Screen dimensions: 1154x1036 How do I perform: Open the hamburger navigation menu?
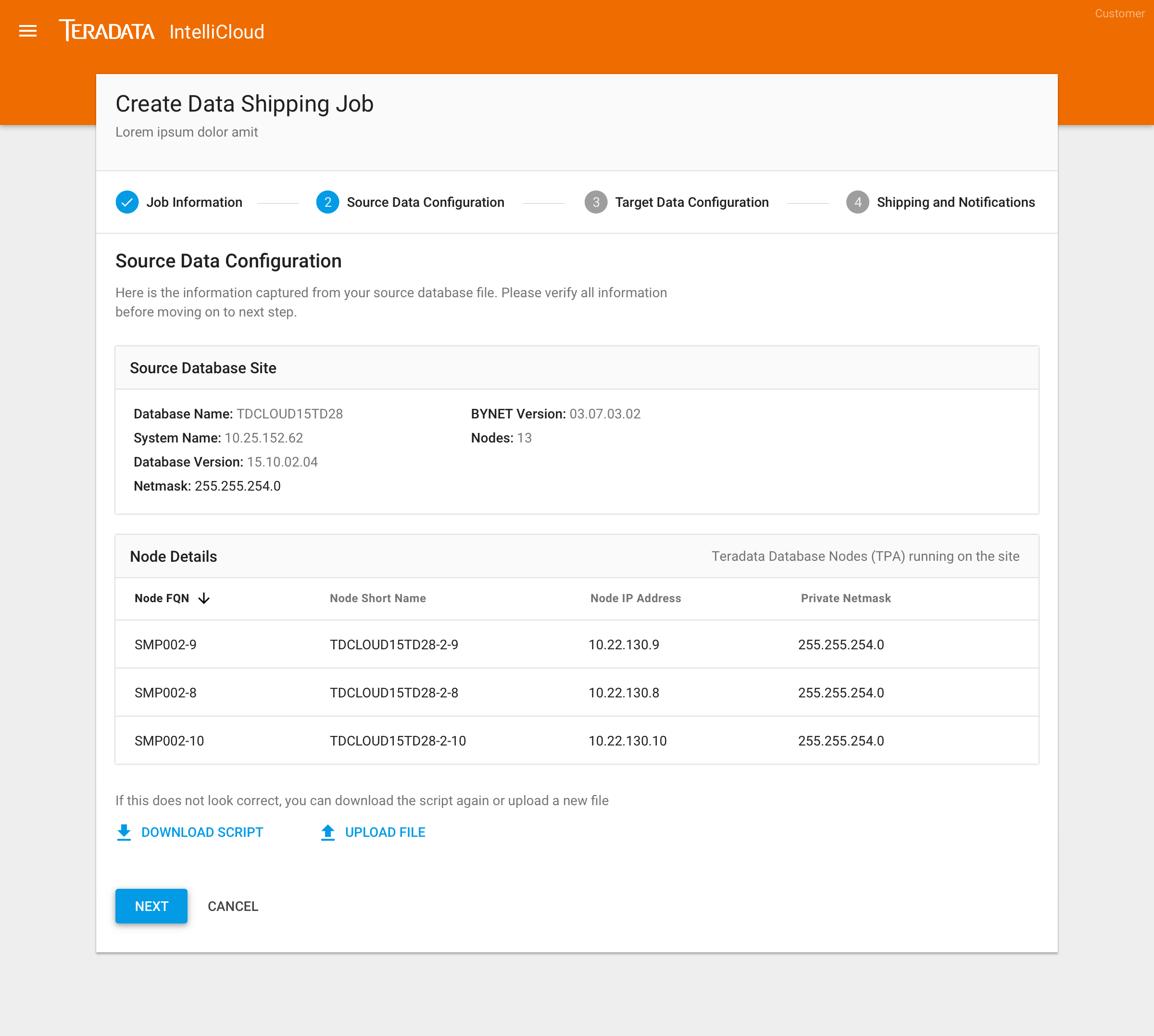(28, 31)
